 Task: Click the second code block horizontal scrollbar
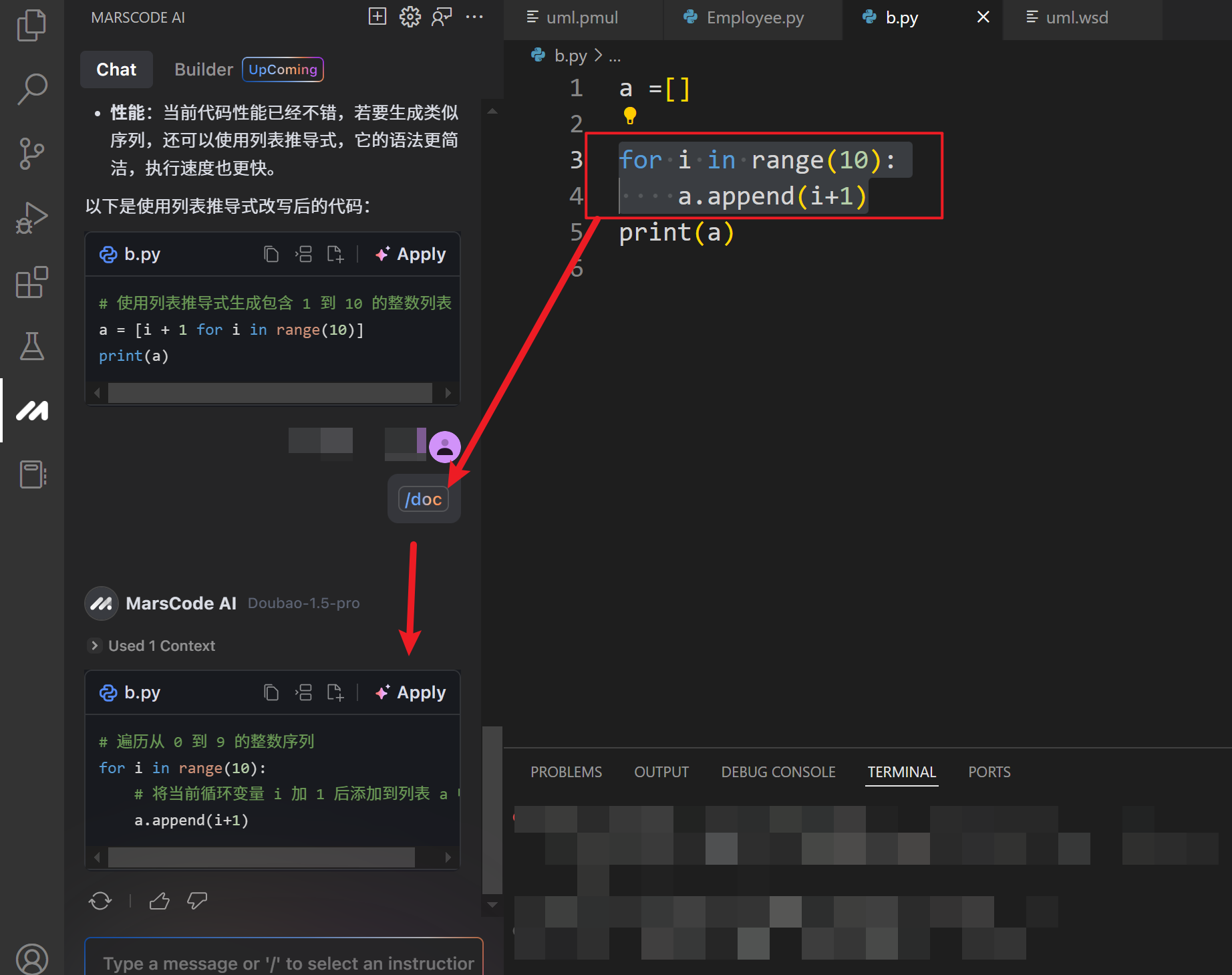pos(261,857)
